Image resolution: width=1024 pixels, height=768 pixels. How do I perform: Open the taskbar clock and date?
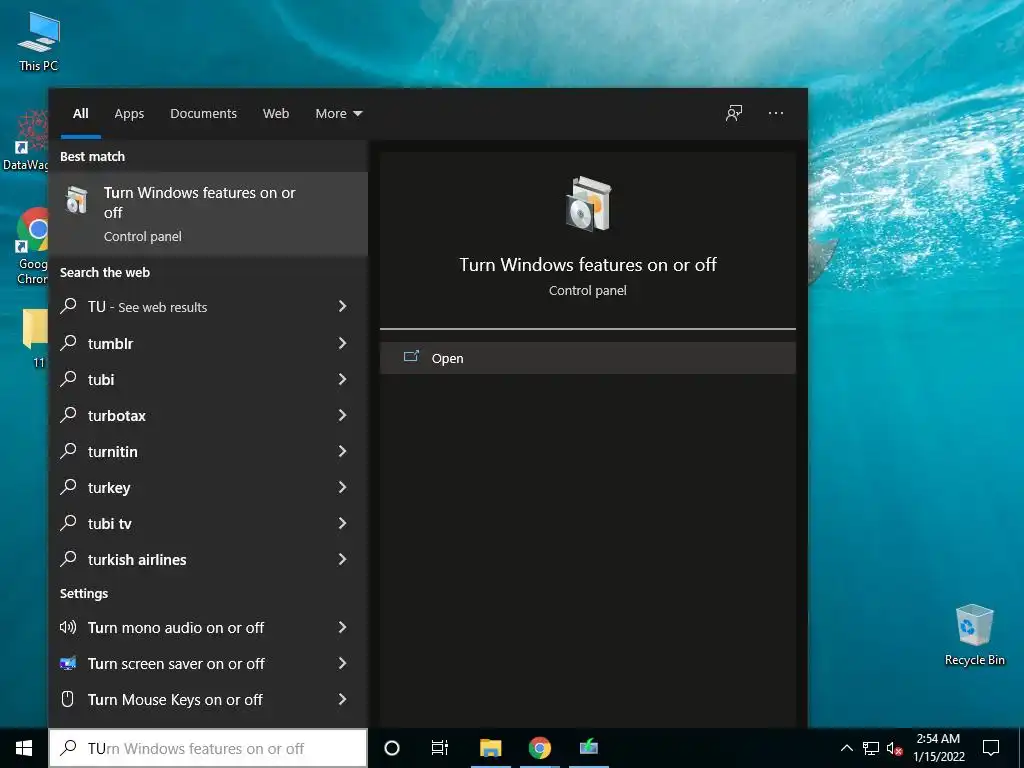point(938,748)
